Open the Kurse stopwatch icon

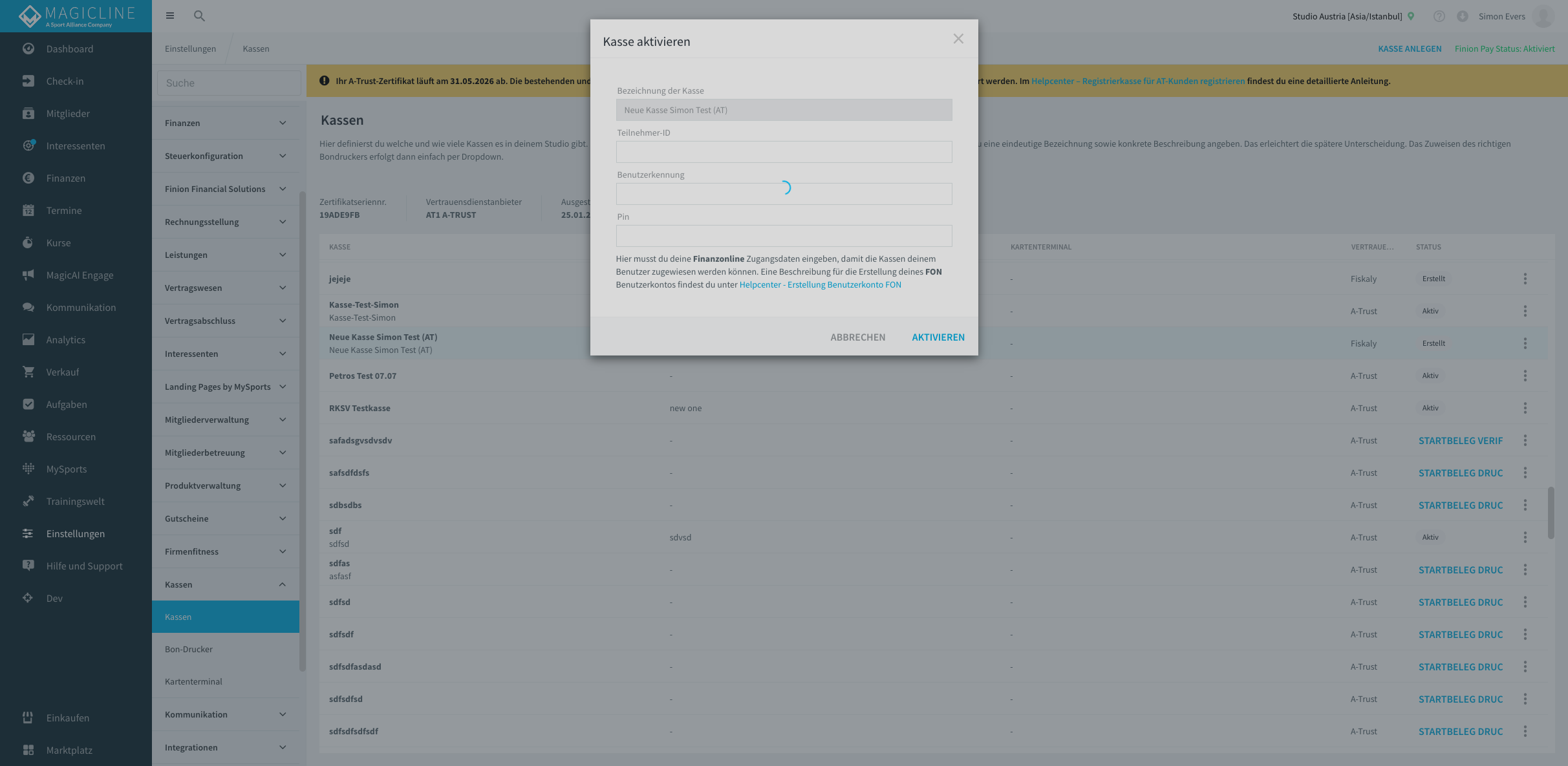pyautogui.click(x=28, y=242)
